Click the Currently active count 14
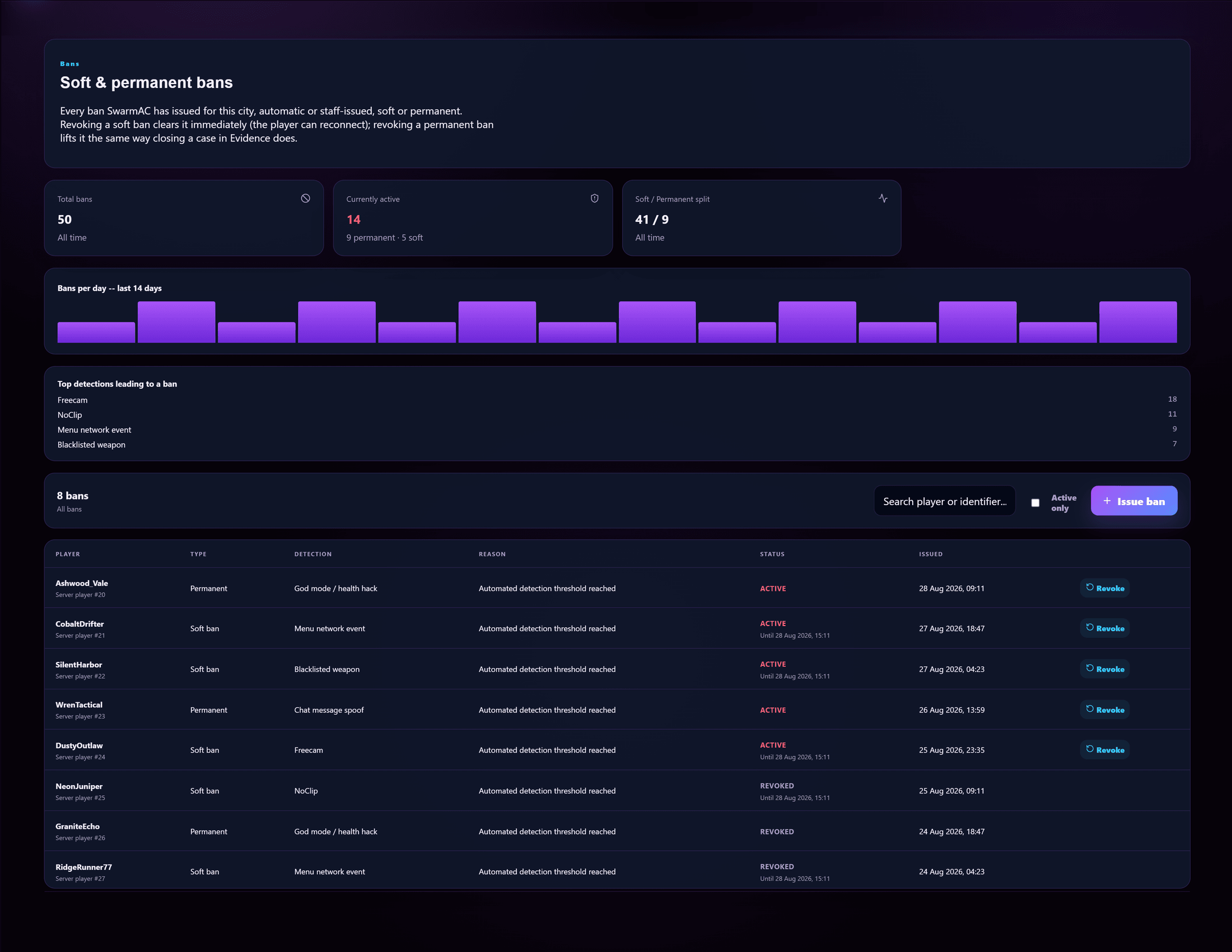Screen dimensions: 1232x952 (x=353, y=220)
